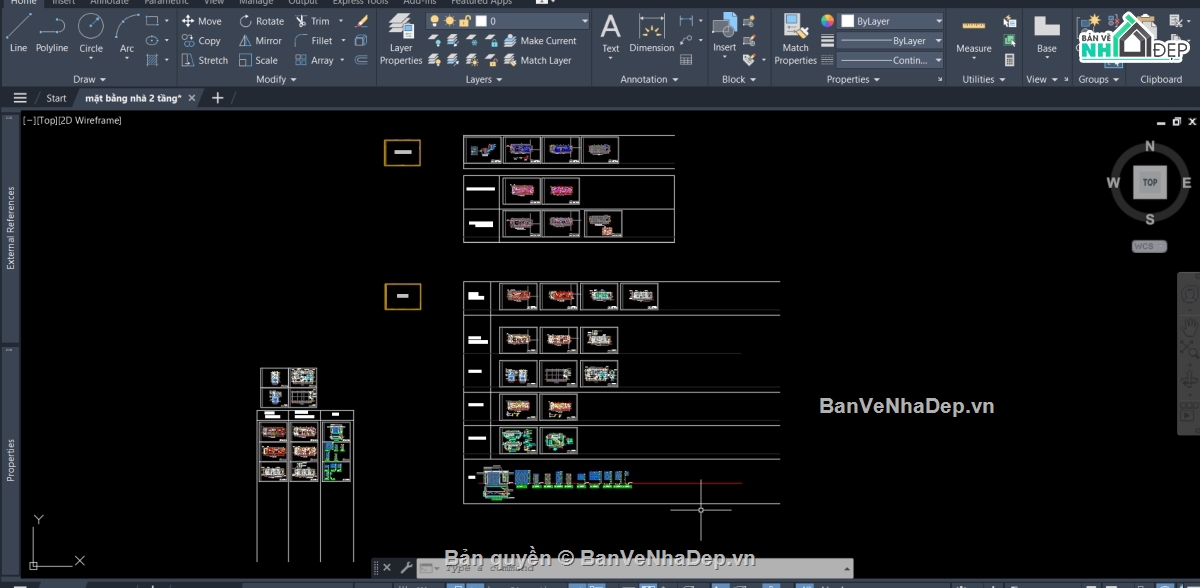Click the Match Properties icon

pos(796,40)
